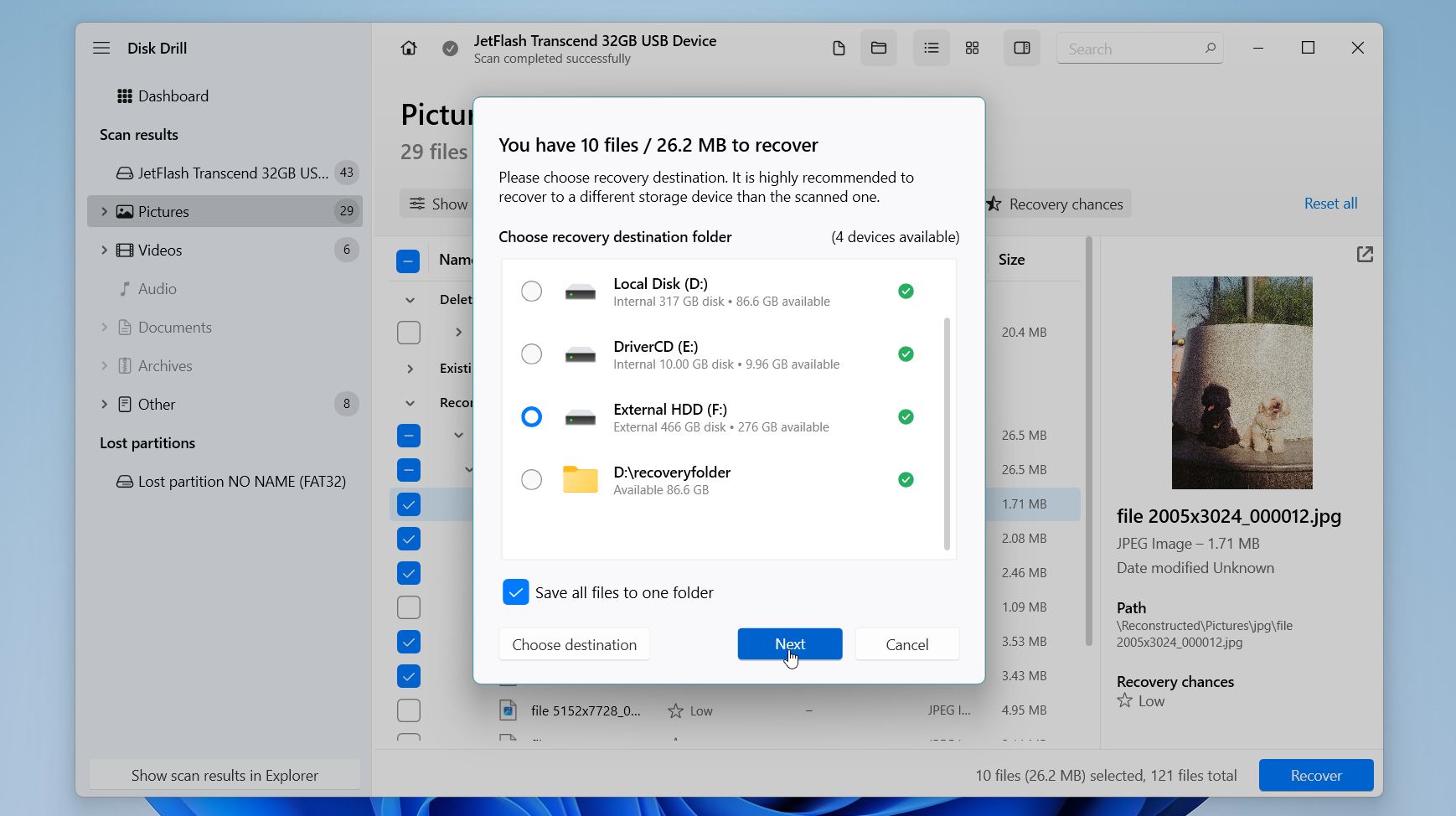The height and width of the screenshot is (816, 1456).
Task: Click Choose destination button
Action: click(575, 644)
